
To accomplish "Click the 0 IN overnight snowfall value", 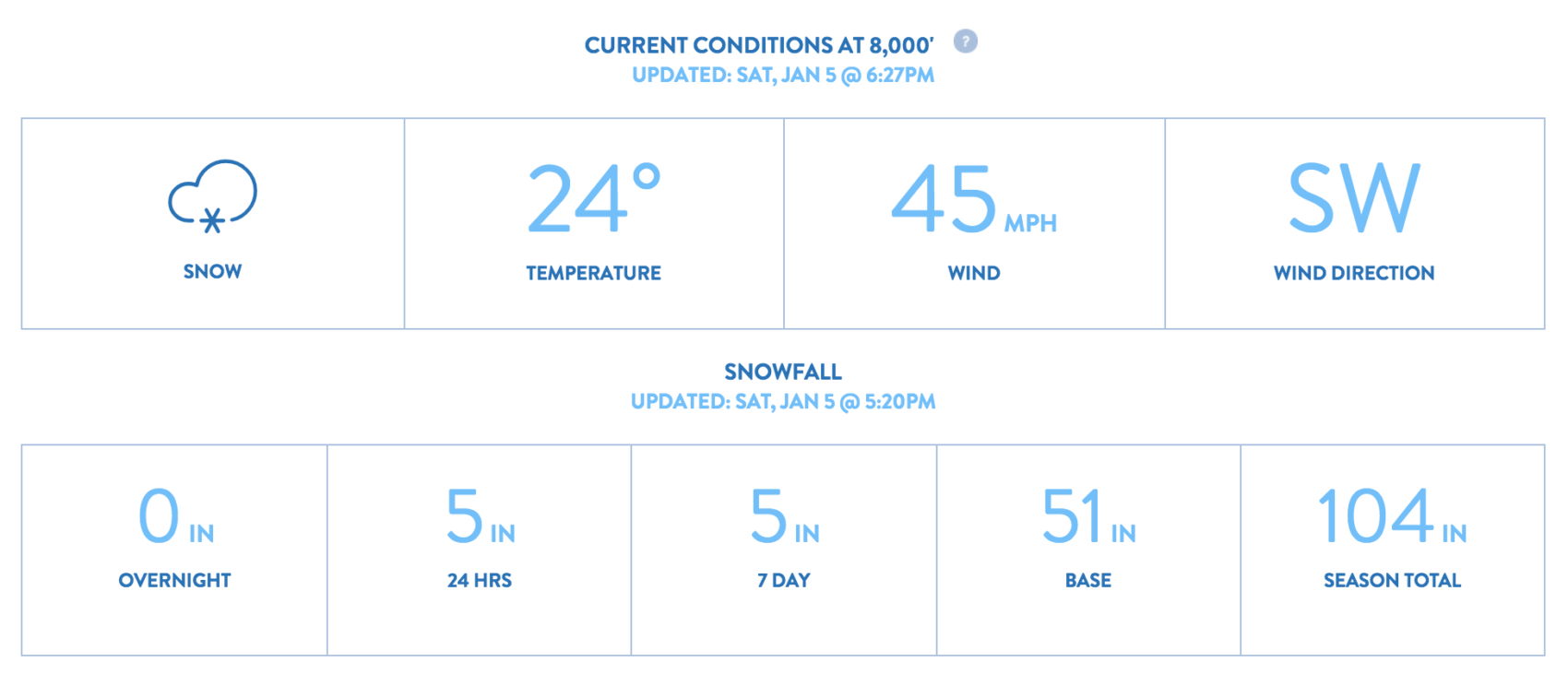I will tap(175, 517).
